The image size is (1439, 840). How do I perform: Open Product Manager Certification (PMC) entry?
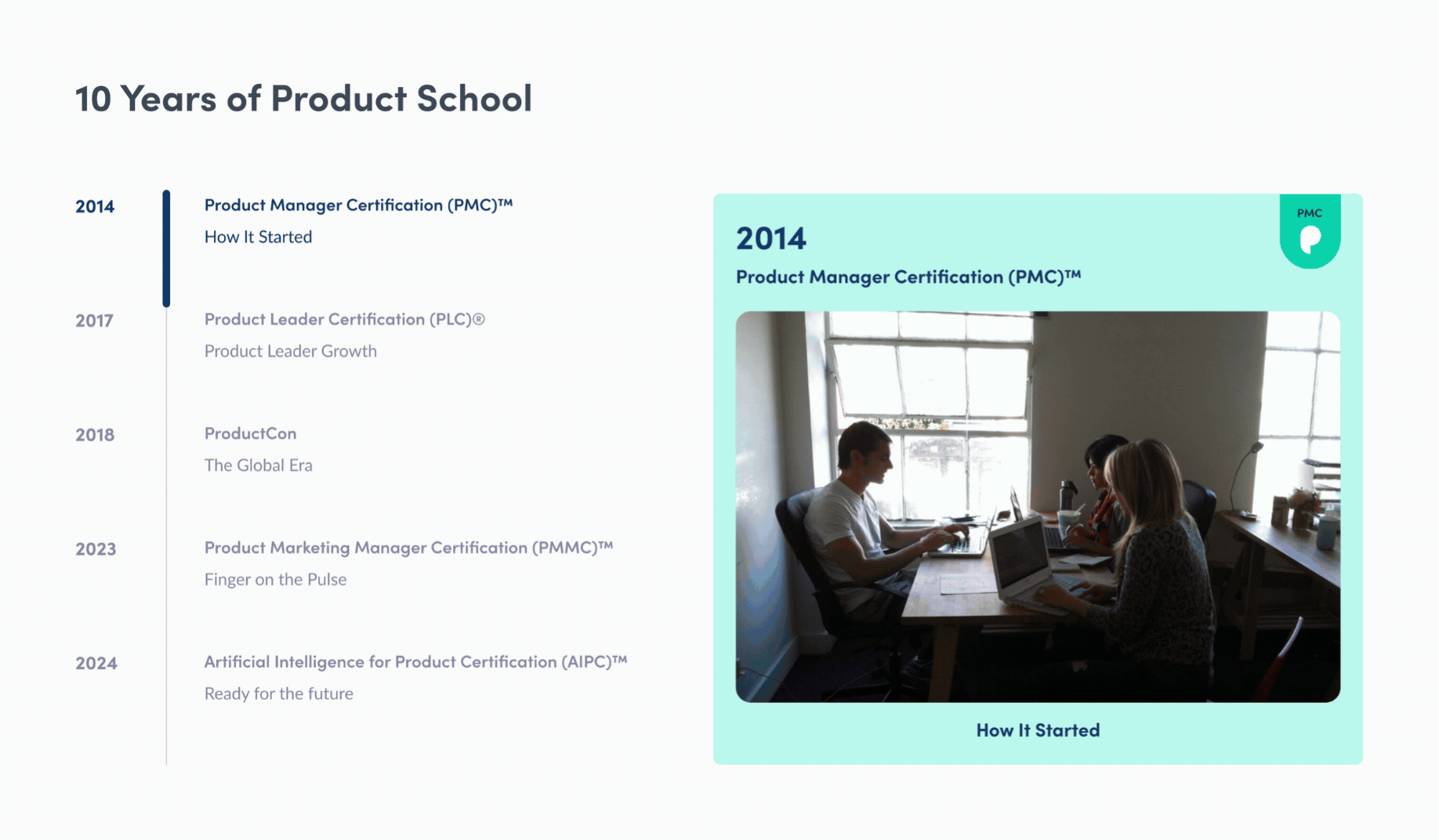[359, 205]
